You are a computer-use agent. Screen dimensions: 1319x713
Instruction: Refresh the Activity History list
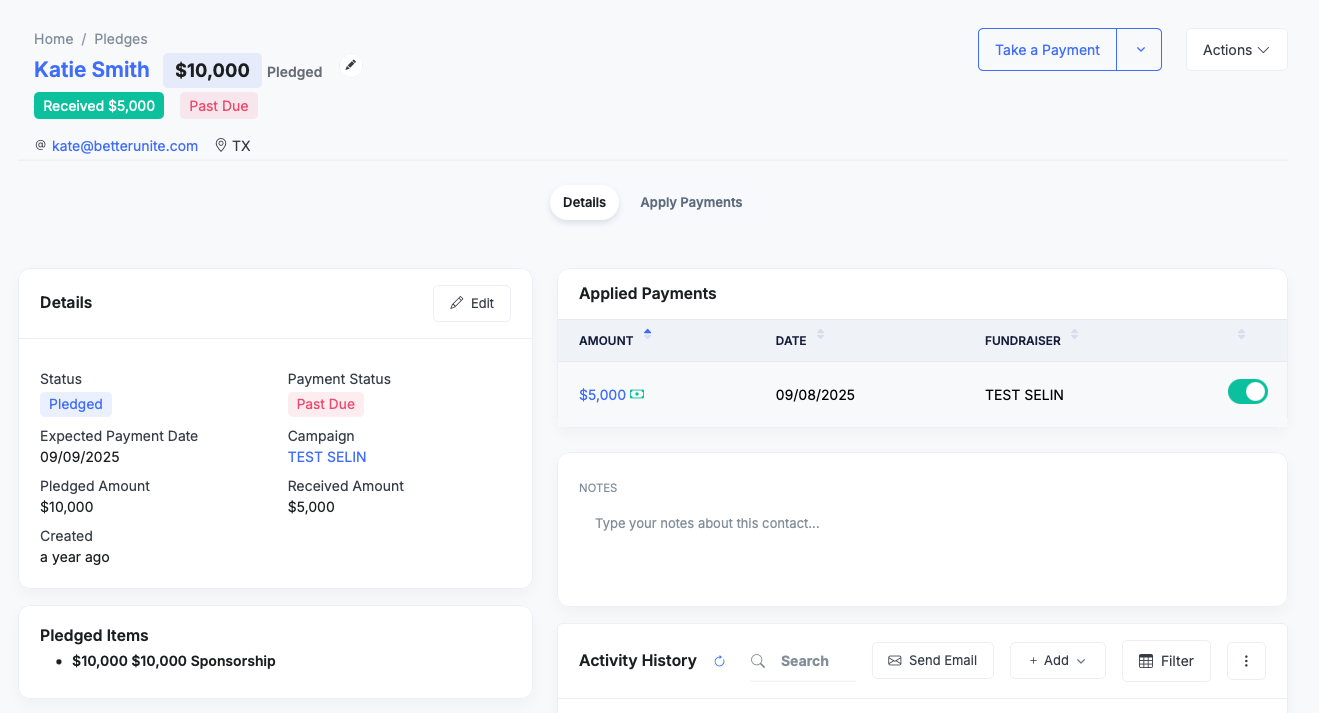coord(719,661)
